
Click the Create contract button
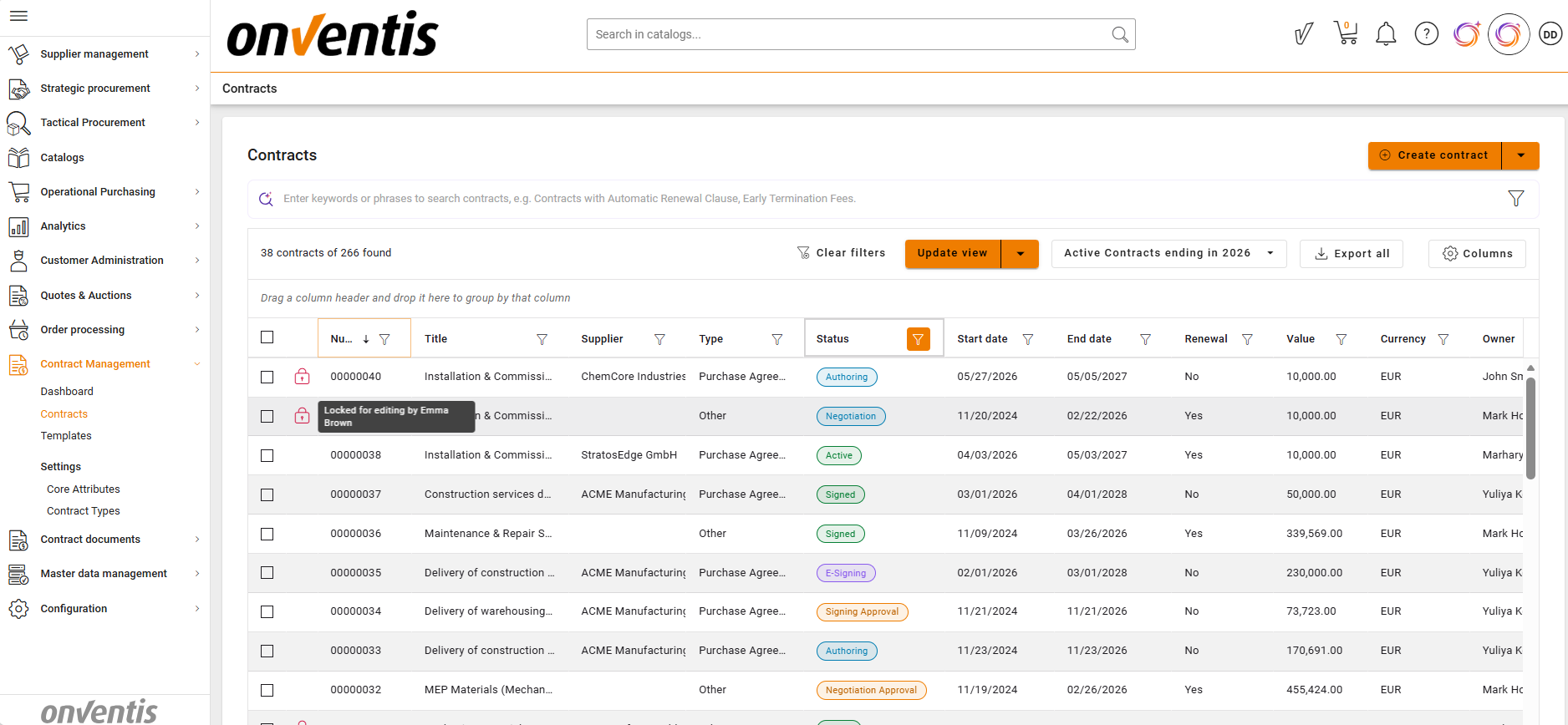tap(1435, 155)
